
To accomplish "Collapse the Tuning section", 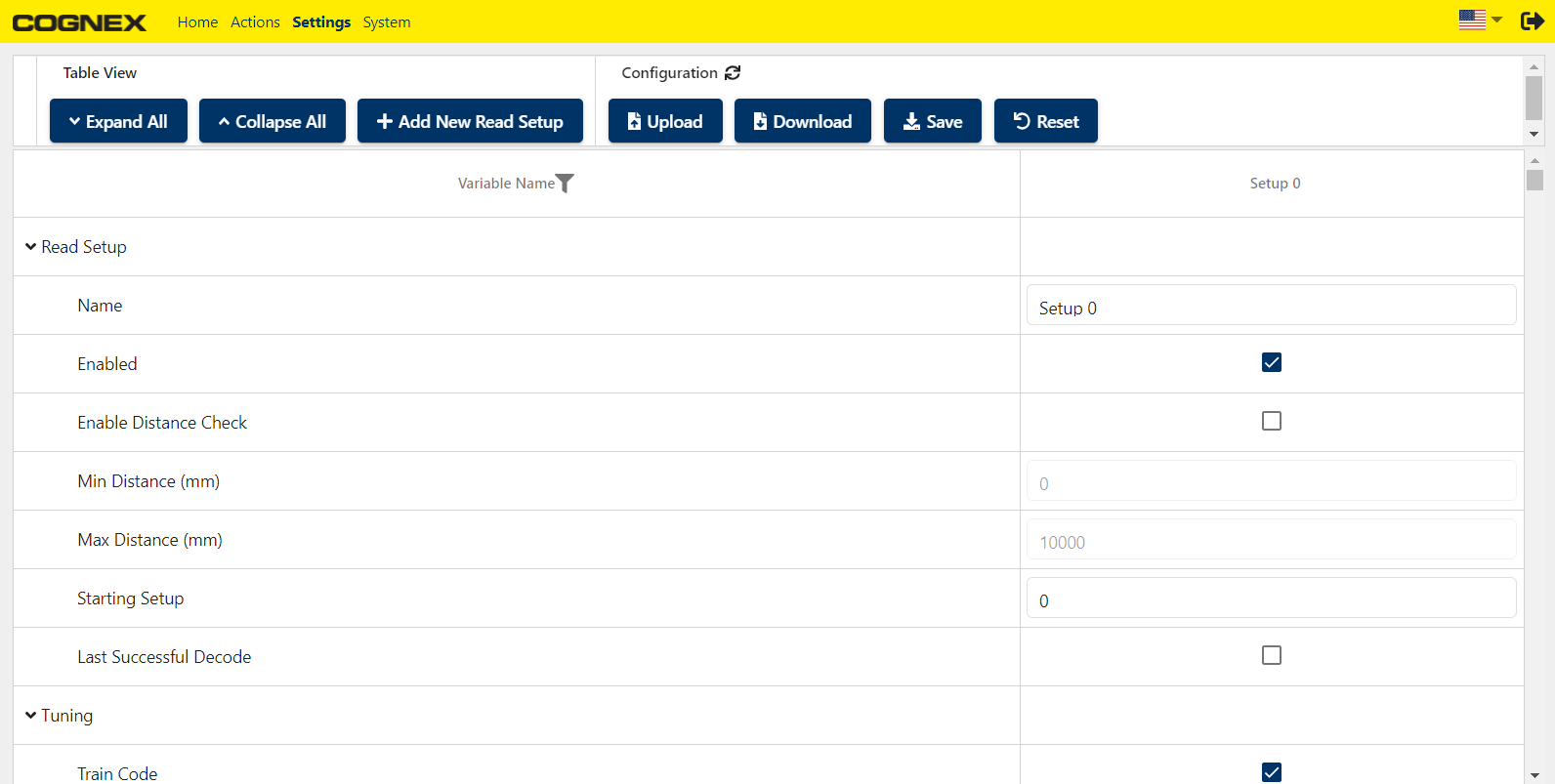I will coord(31,716).
